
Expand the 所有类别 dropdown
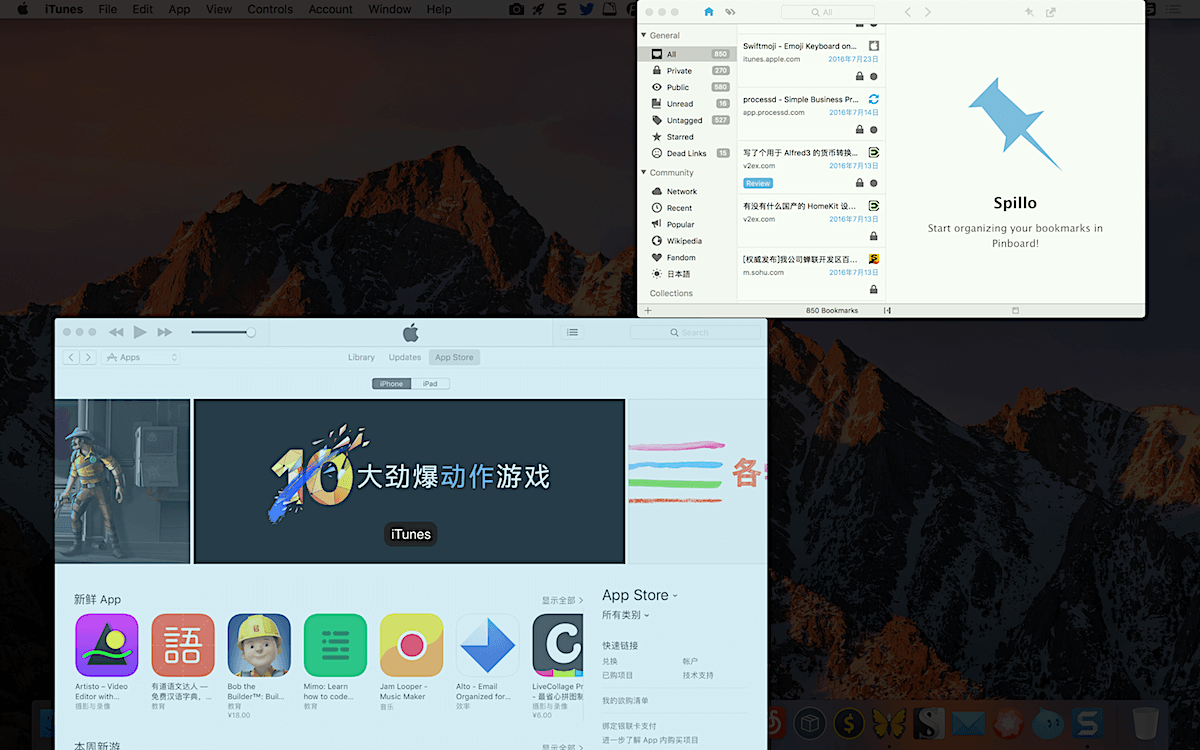point(626,615)
